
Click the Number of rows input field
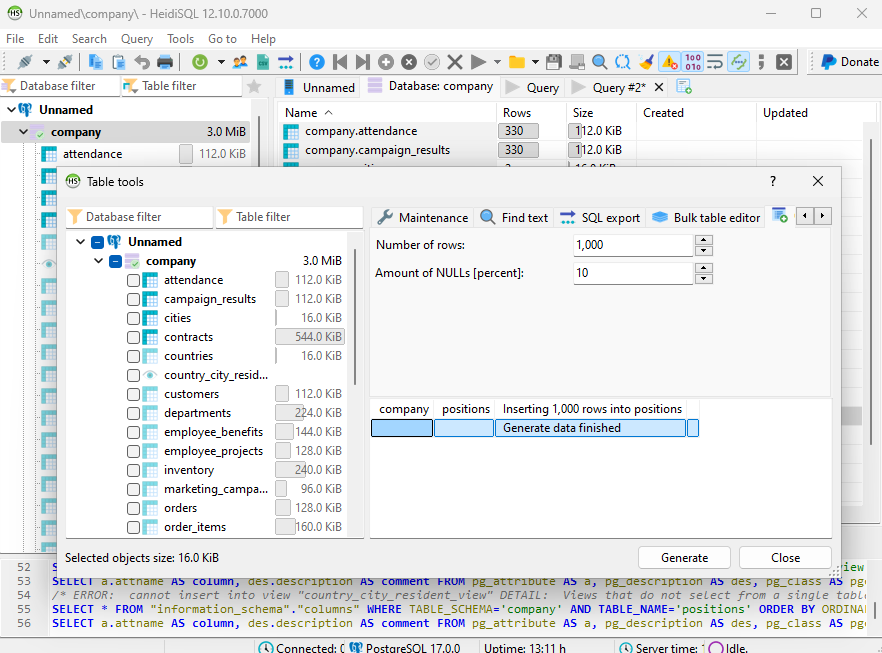633,245
